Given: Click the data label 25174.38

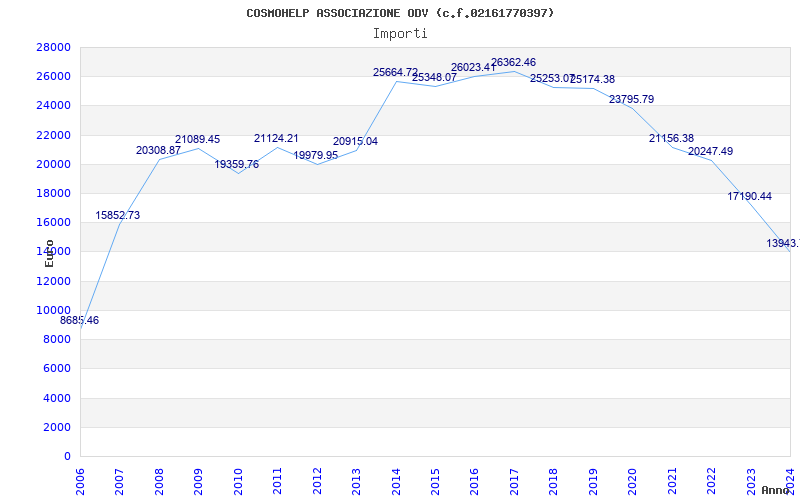Looking at the screenshot, I should point(592,80).
